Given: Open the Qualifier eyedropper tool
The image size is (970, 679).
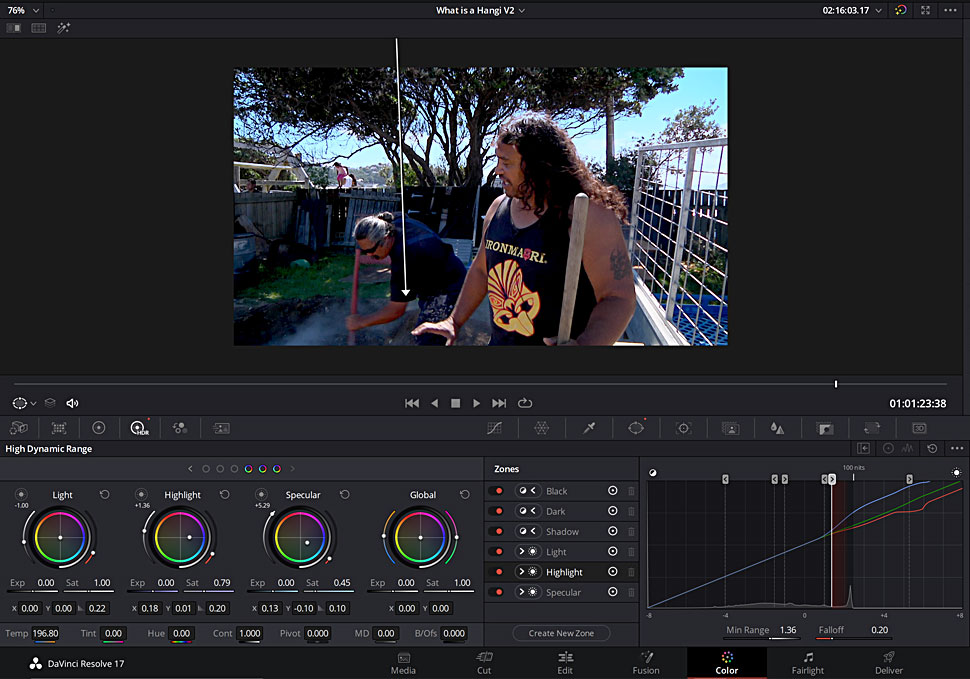Looking at the screenshot, I should click(589, 427).
